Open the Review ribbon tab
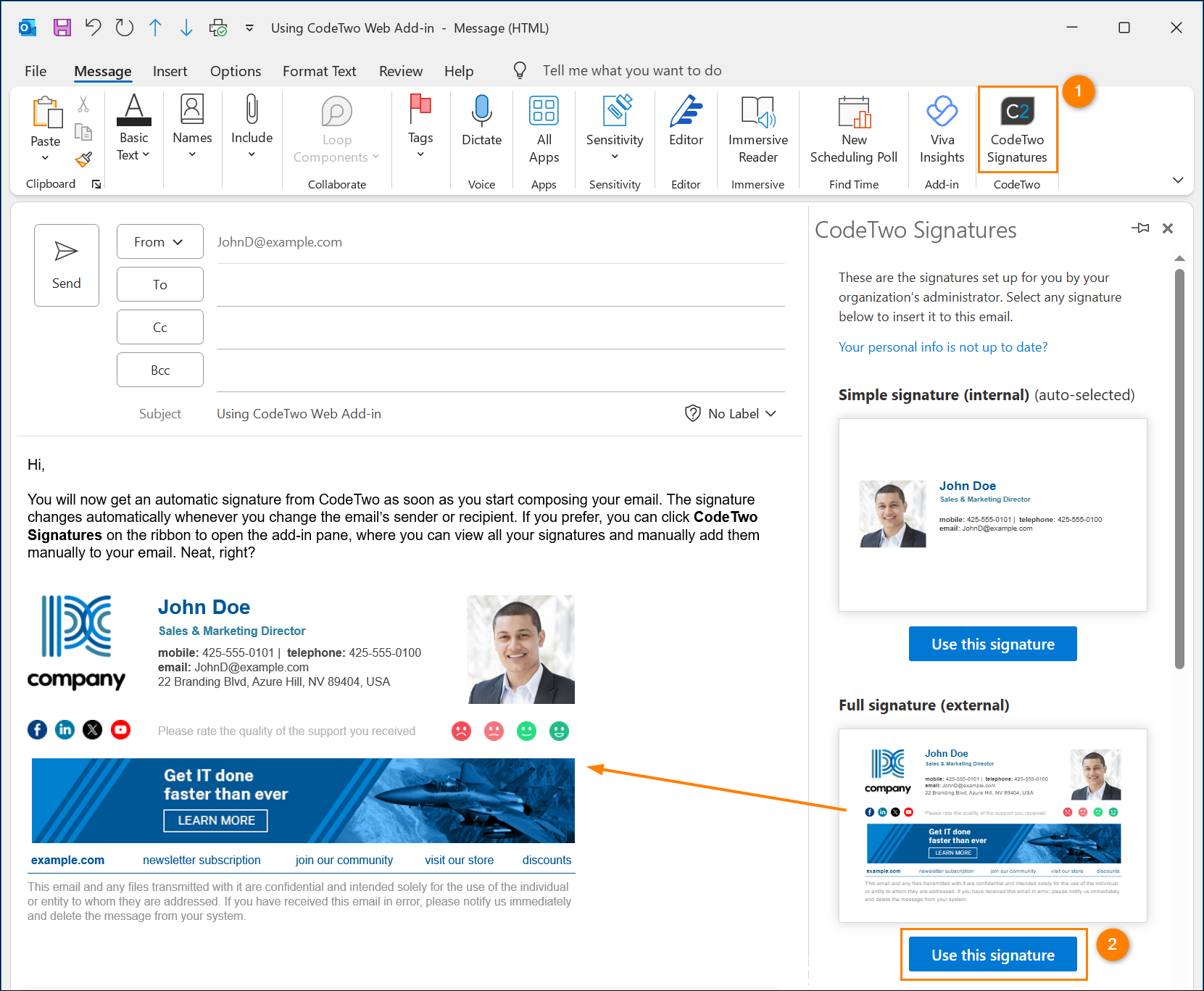This screenshot has width=1204, height=991. click(x=400, y=70)
